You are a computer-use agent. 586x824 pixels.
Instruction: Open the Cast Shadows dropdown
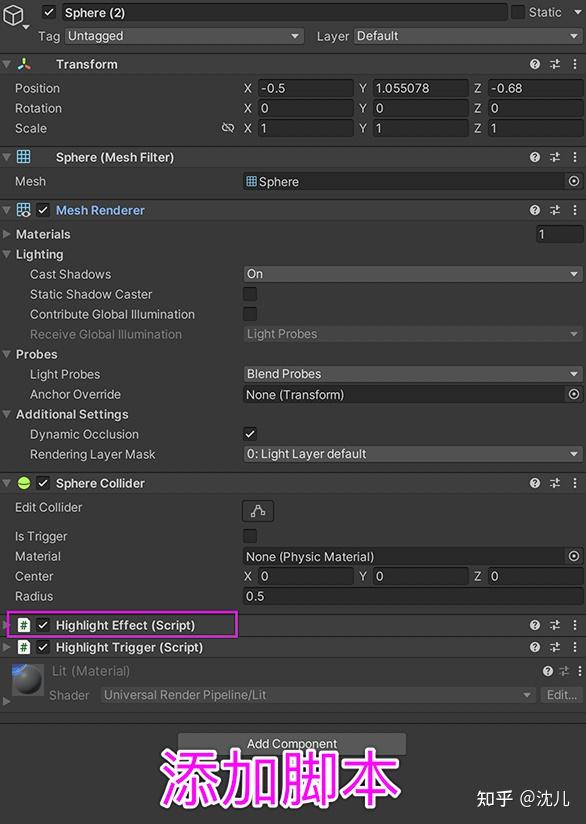[410, 273]
